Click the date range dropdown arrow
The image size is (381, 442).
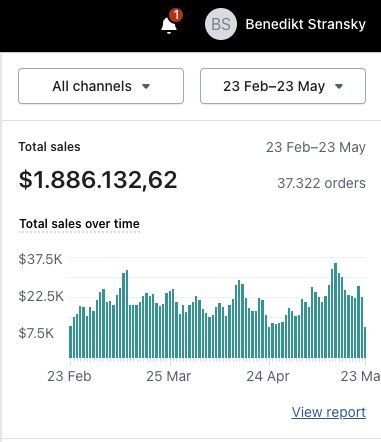pyautogui.click(x=339, y=87)
